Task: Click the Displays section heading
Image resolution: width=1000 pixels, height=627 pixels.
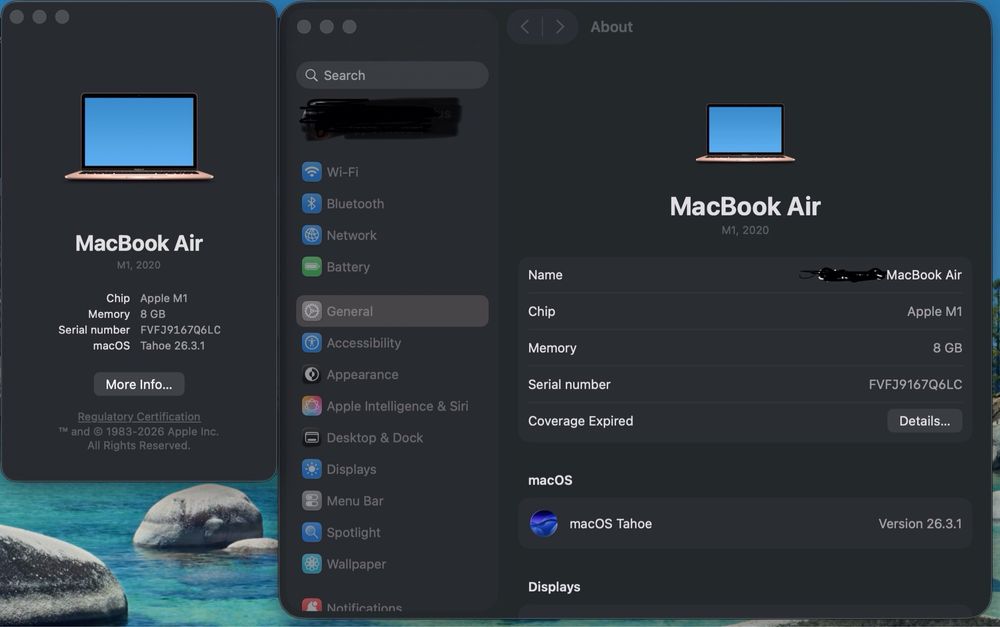Action: coord(554,587)
